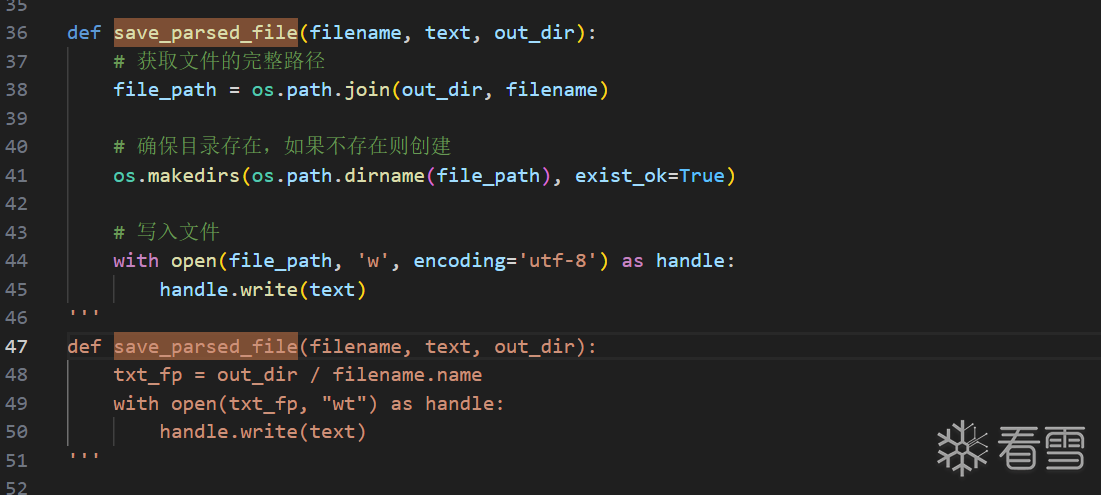Click the encoding keyword on line 44
Image resolution: width=1101 pixels, height=495 pixels.
tap(459, 261)
